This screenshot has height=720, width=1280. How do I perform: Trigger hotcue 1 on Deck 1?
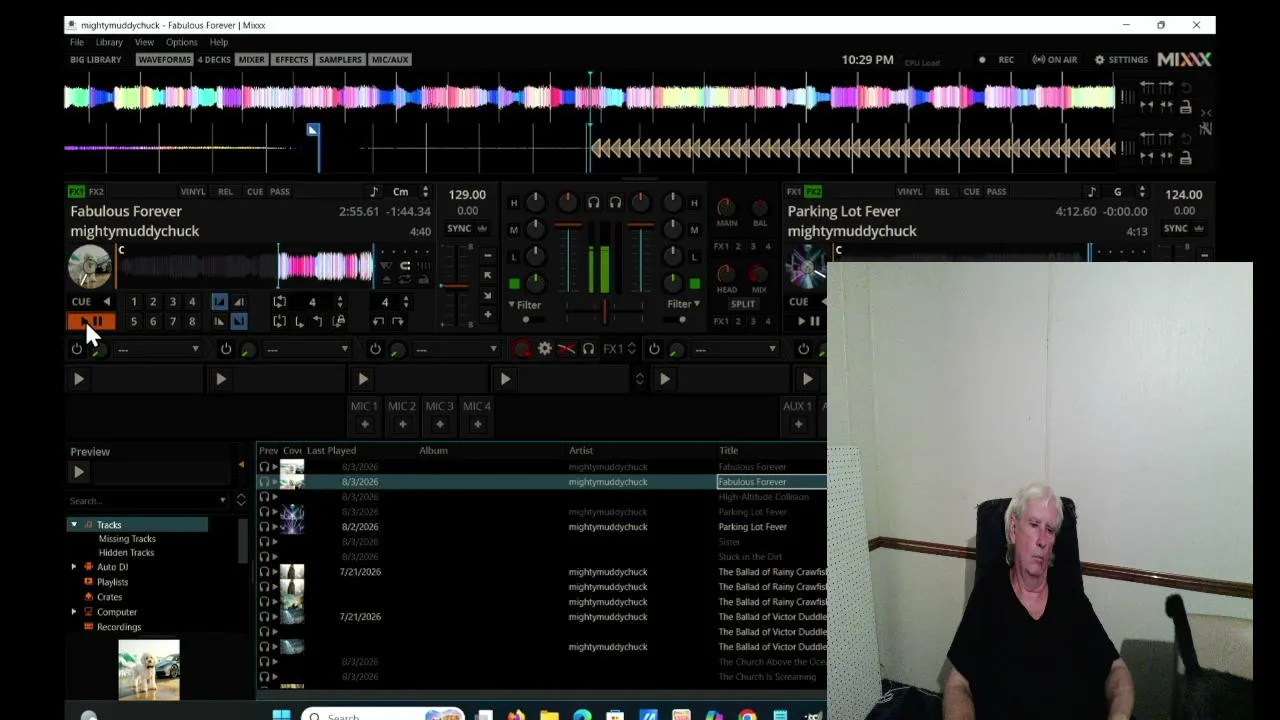tap(133, 301)
